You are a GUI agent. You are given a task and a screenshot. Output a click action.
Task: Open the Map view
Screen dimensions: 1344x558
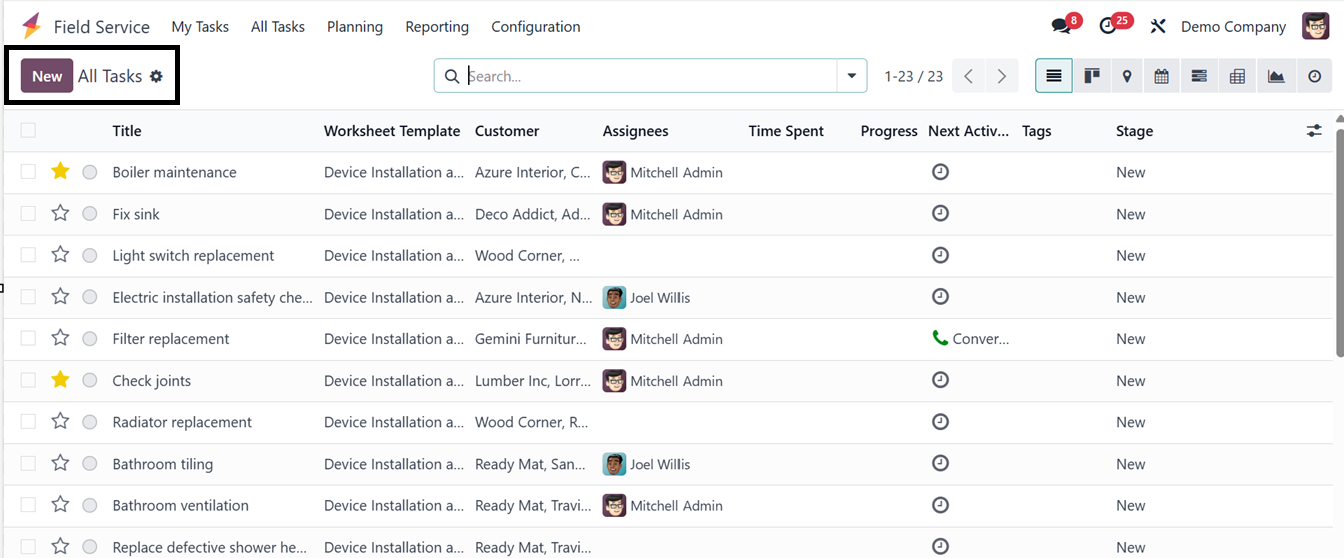1127,76
